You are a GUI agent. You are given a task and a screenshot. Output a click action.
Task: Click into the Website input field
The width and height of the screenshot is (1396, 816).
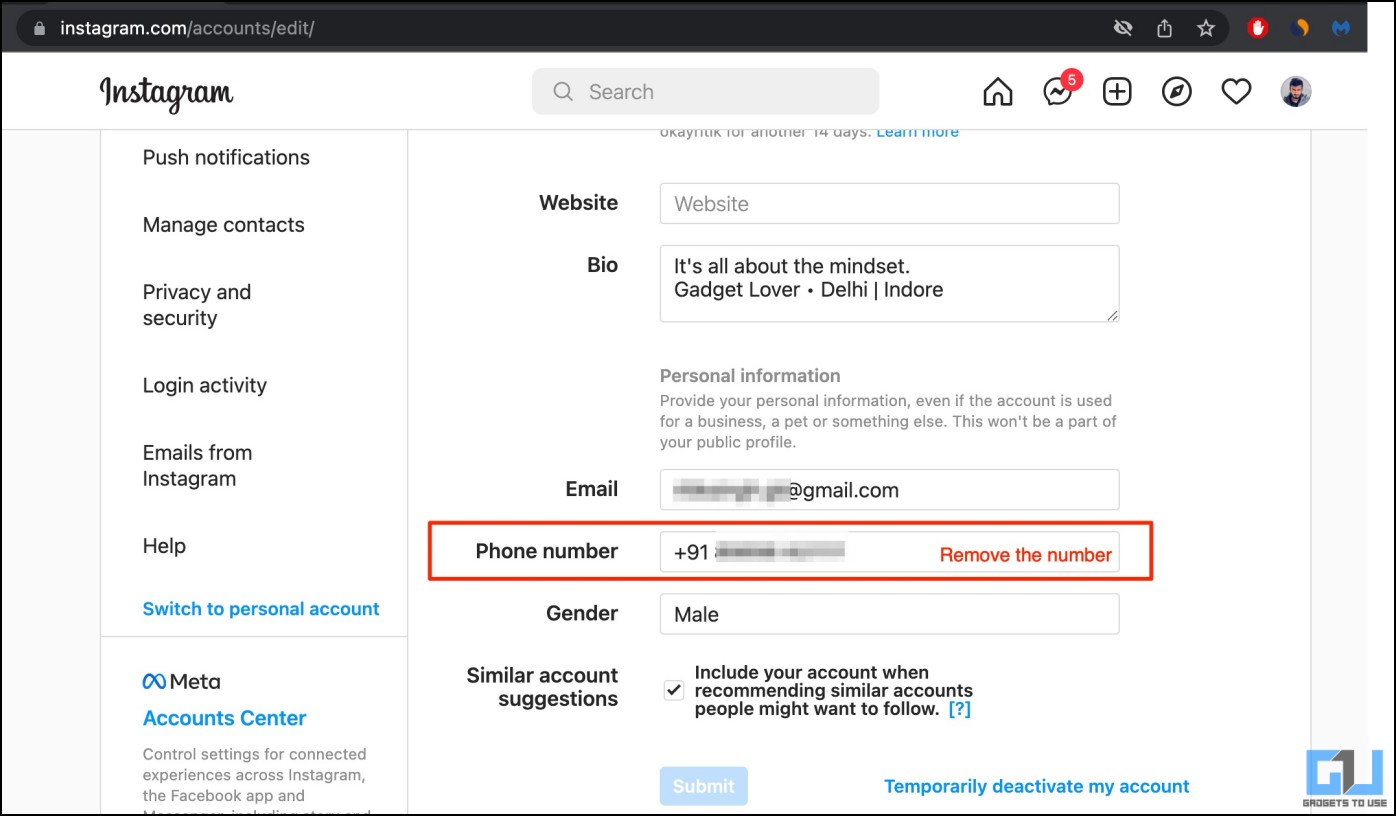click(x=889, y=203)
